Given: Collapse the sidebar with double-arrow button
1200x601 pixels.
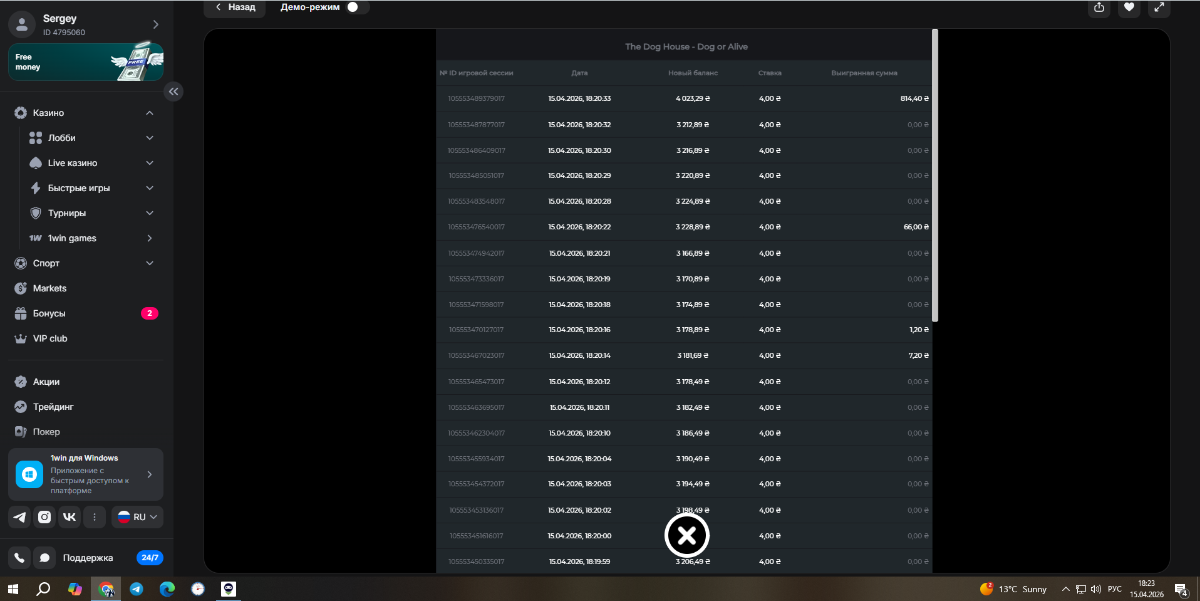Looking at the screenshot, I should click(173, 91).
